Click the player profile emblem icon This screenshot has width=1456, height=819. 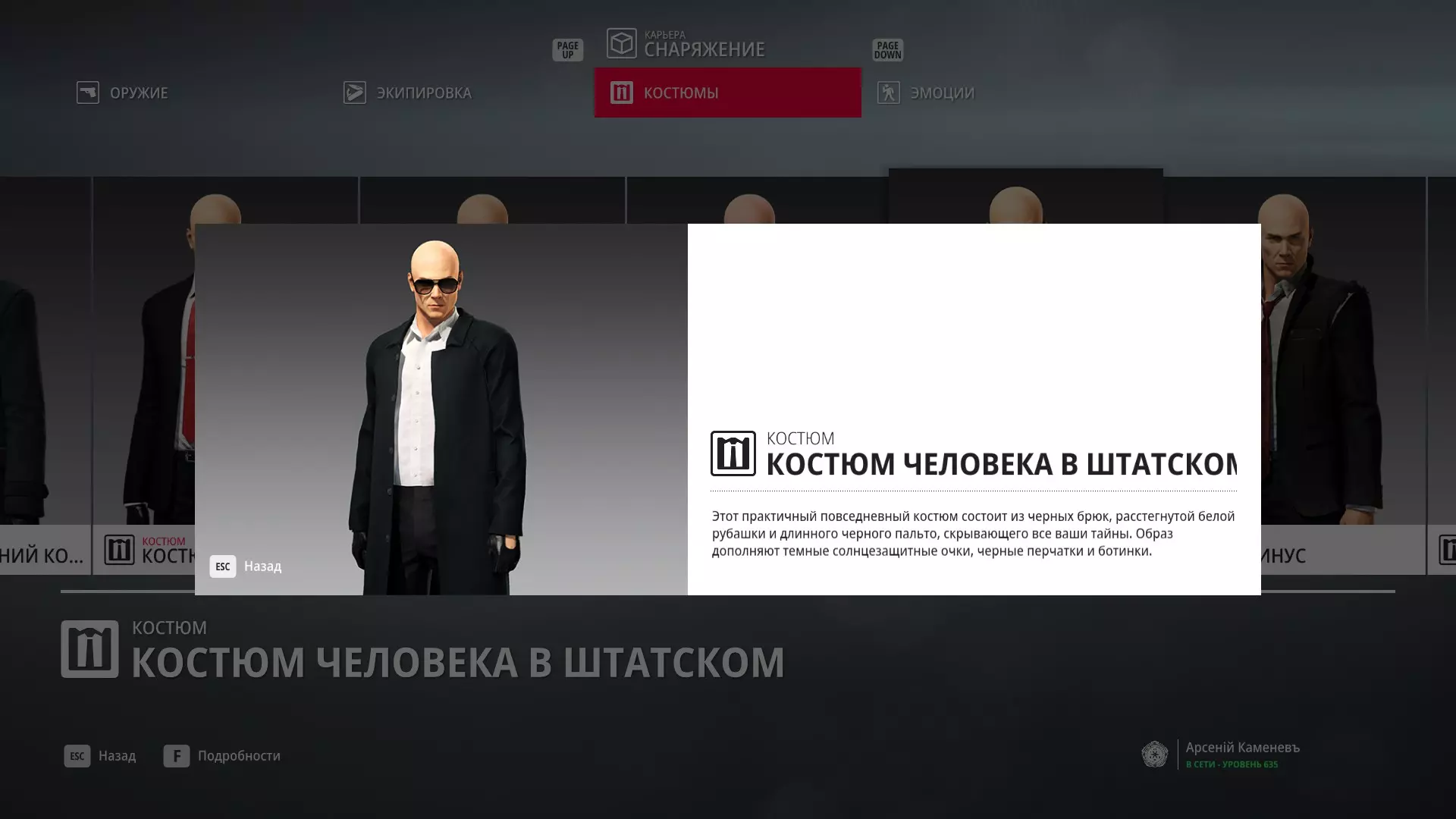click(1154, 755)
